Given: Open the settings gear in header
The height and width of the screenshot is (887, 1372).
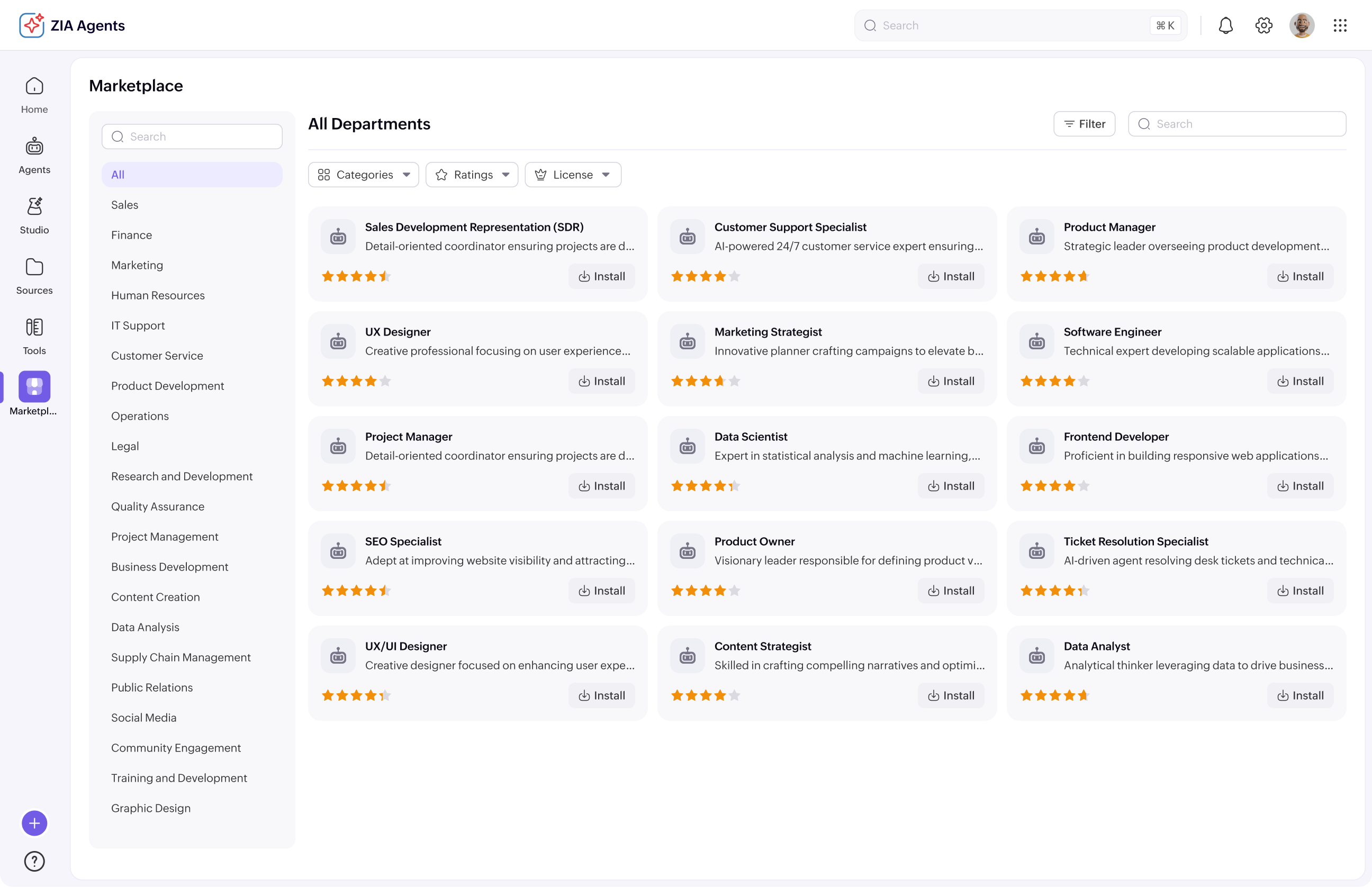Looking at the screenshot, I should tap(1263, 25).
